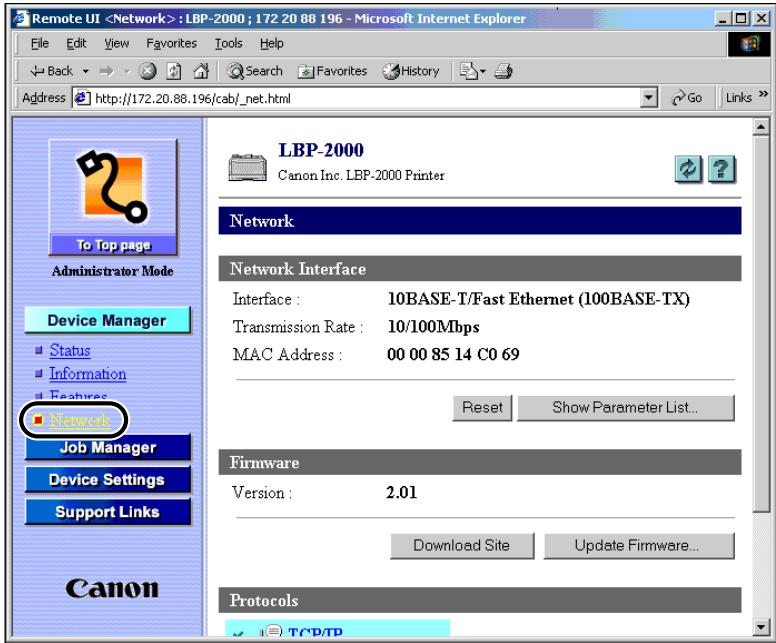Click the 10/100Mbps transmission rate text
The image size is (776, 643).
pos(434,327)
